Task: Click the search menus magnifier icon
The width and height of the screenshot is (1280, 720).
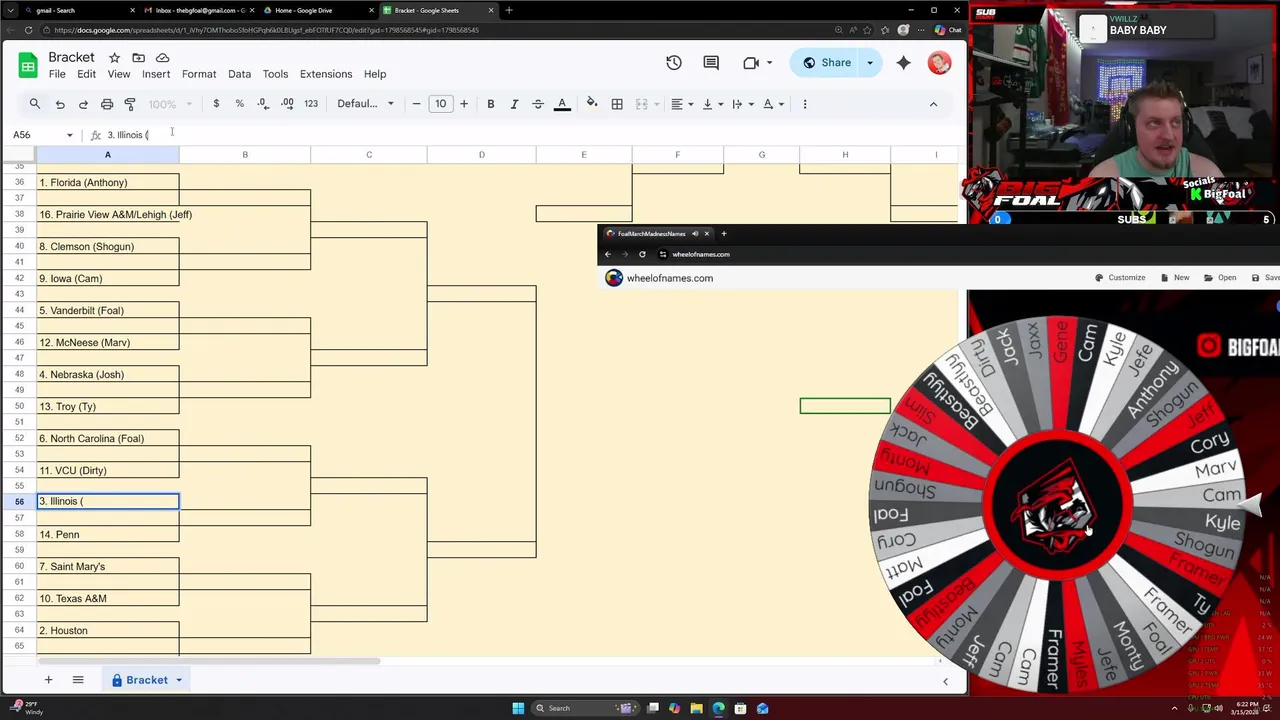Action: click(x=35, y=104)
